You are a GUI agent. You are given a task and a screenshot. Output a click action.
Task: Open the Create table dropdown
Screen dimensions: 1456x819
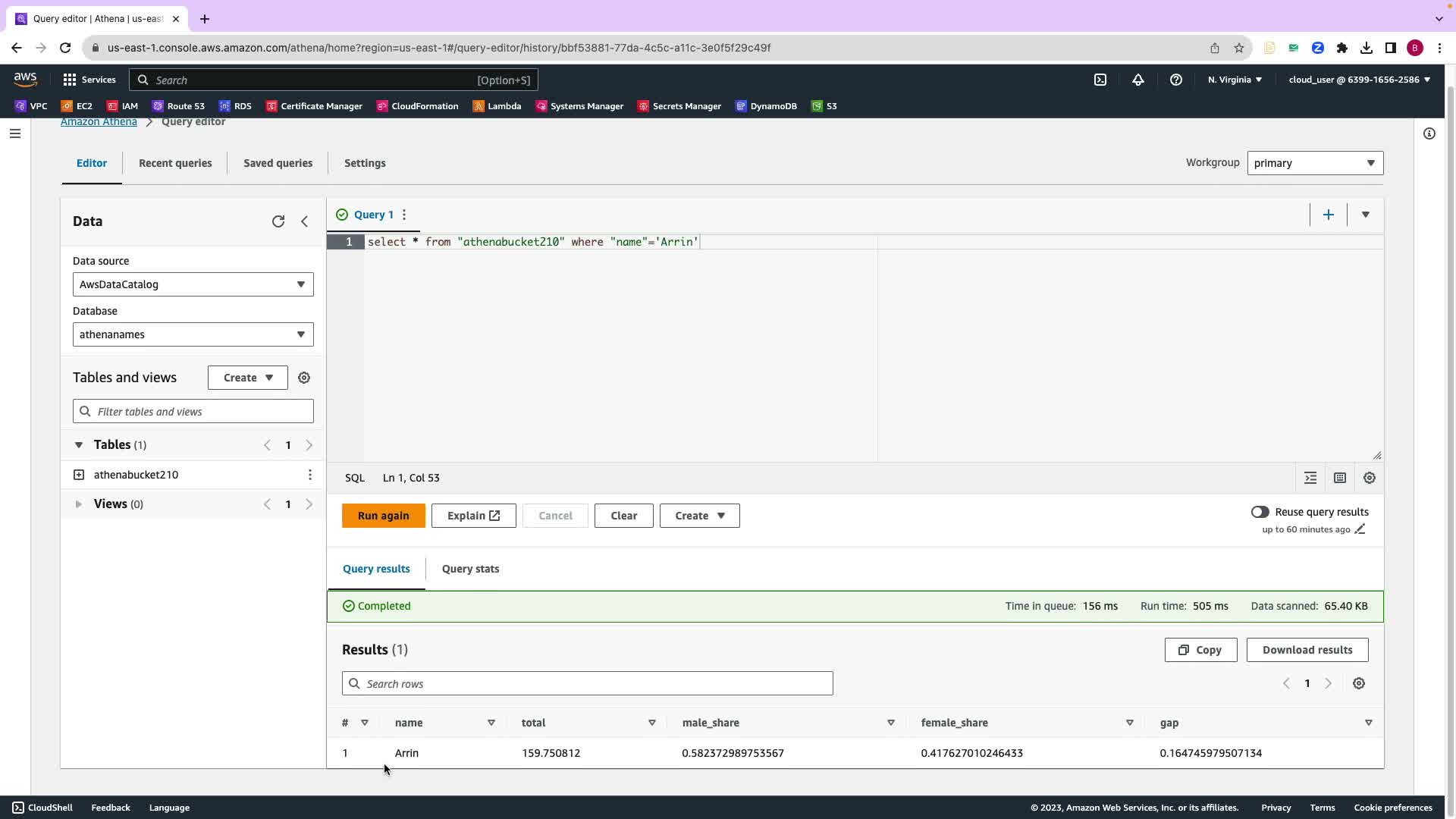(247, 378)
